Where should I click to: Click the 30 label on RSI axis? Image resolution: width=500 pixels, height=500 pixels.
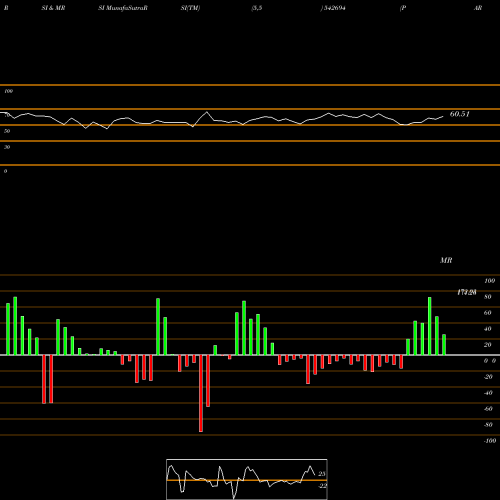click(x=7, y=147)
